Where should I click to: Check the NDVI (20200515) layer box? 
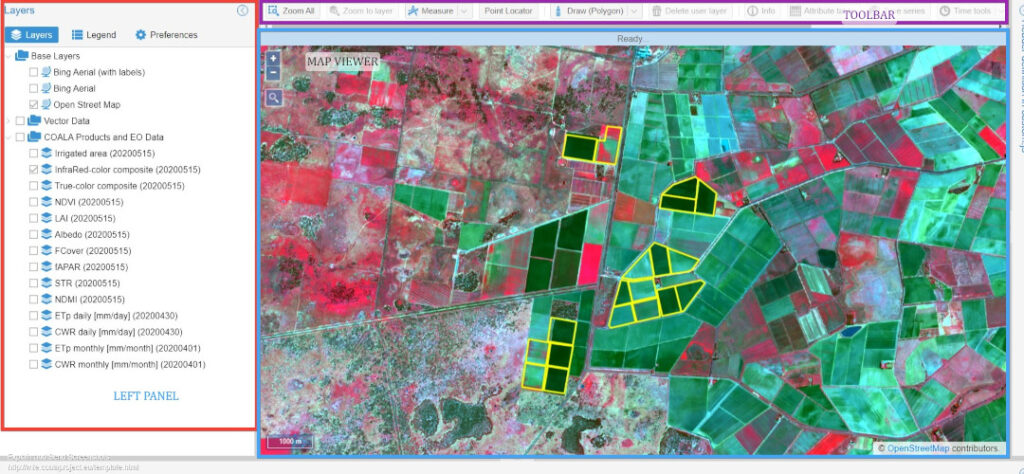pyautogui.click(x=35, y=202)
